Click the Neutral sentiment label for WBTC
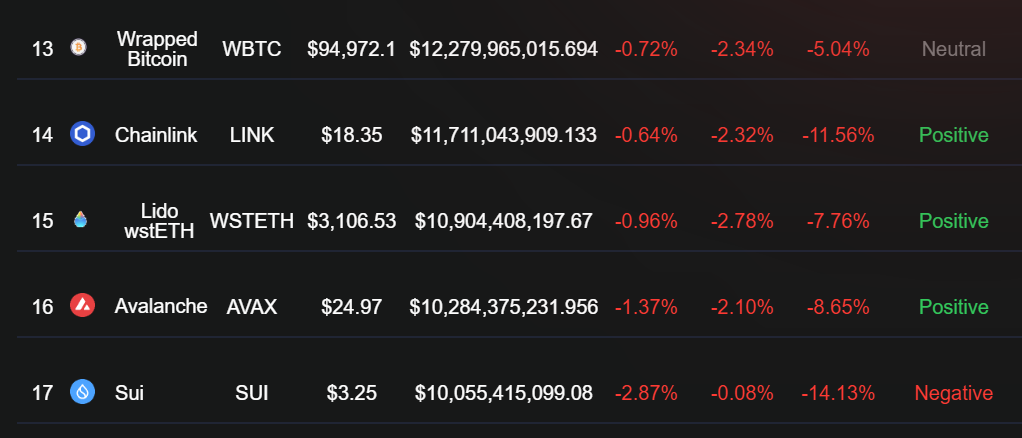The width and height of the screenshot is (1022, 438). pos(953,48)
